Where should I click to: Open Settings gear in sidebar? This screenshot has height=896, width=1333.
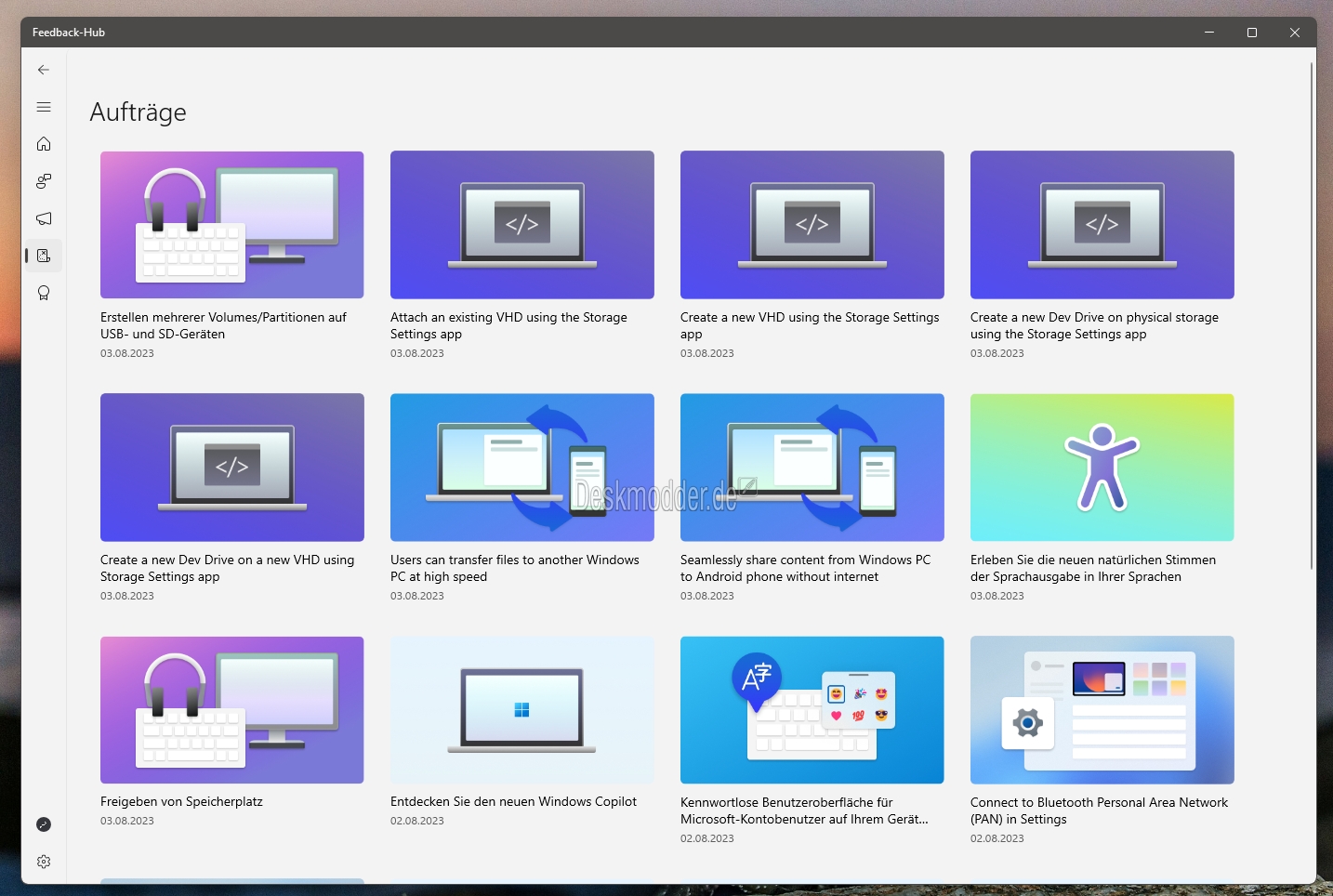[x=44, y=862]
